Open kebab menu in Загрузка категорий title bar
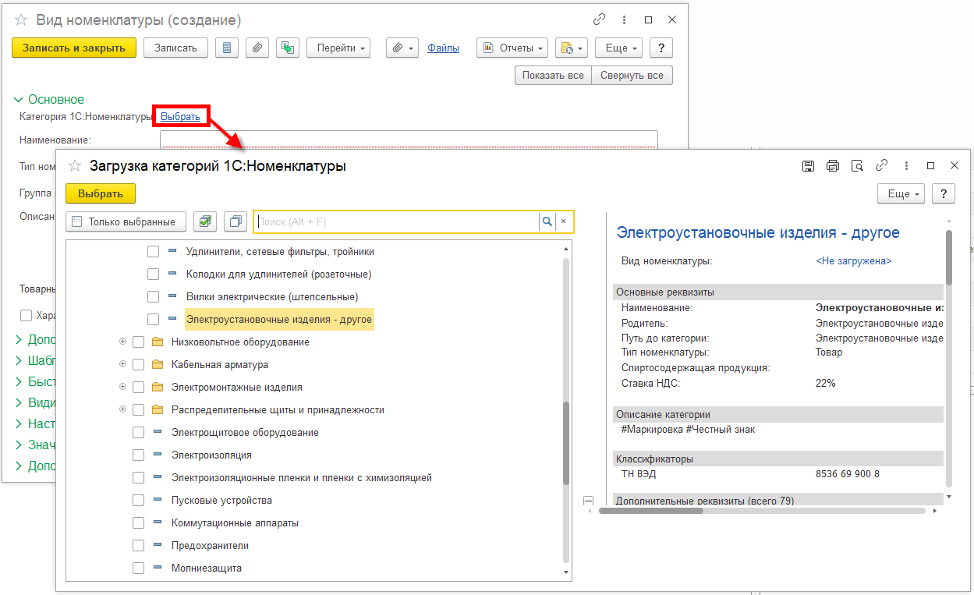Image resolution: width=974 pixels, height=595 pixels. (906, 166)
